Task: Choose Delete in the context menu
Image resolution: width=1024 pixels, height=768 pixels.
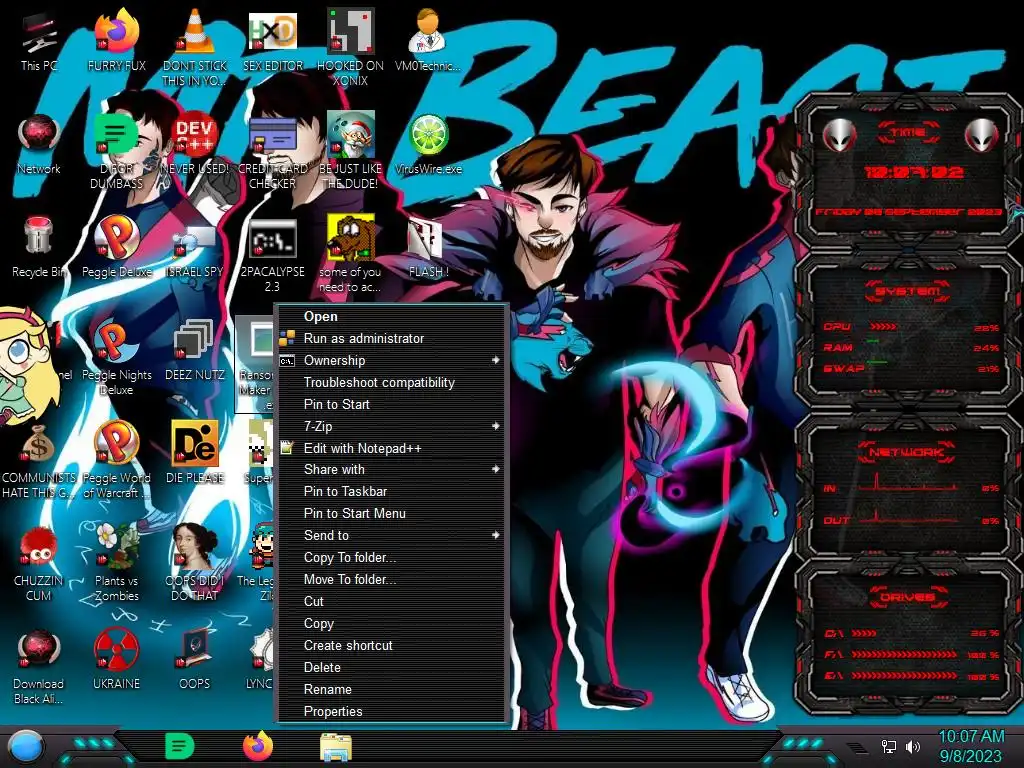Action: 391,667
